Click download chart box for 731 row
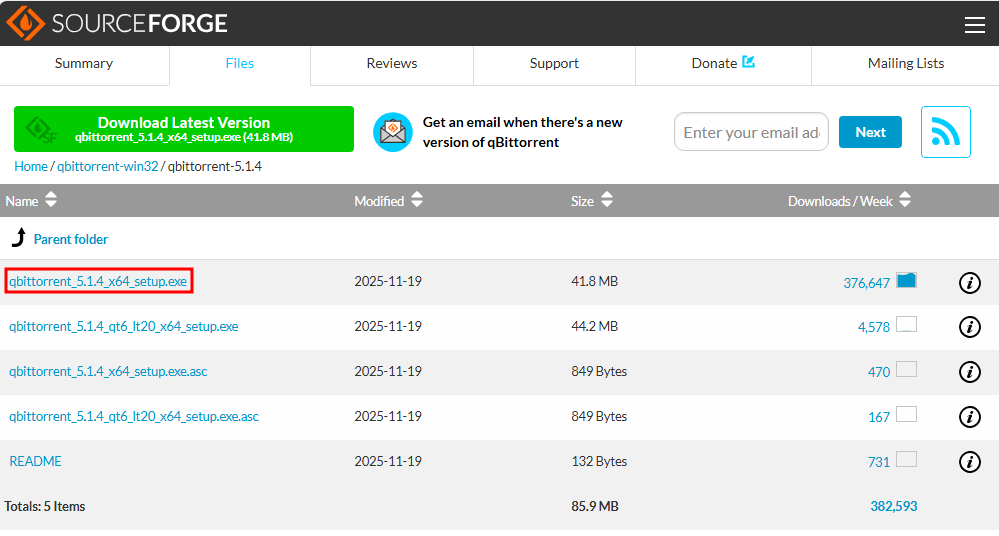Viewport: 999px width, 536px height. coord(906,459)
